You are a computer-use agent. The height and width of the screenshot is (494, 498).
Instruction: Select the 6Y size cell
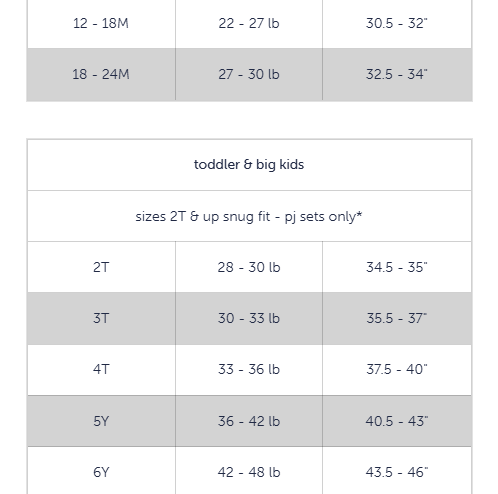tap(101, 471)
